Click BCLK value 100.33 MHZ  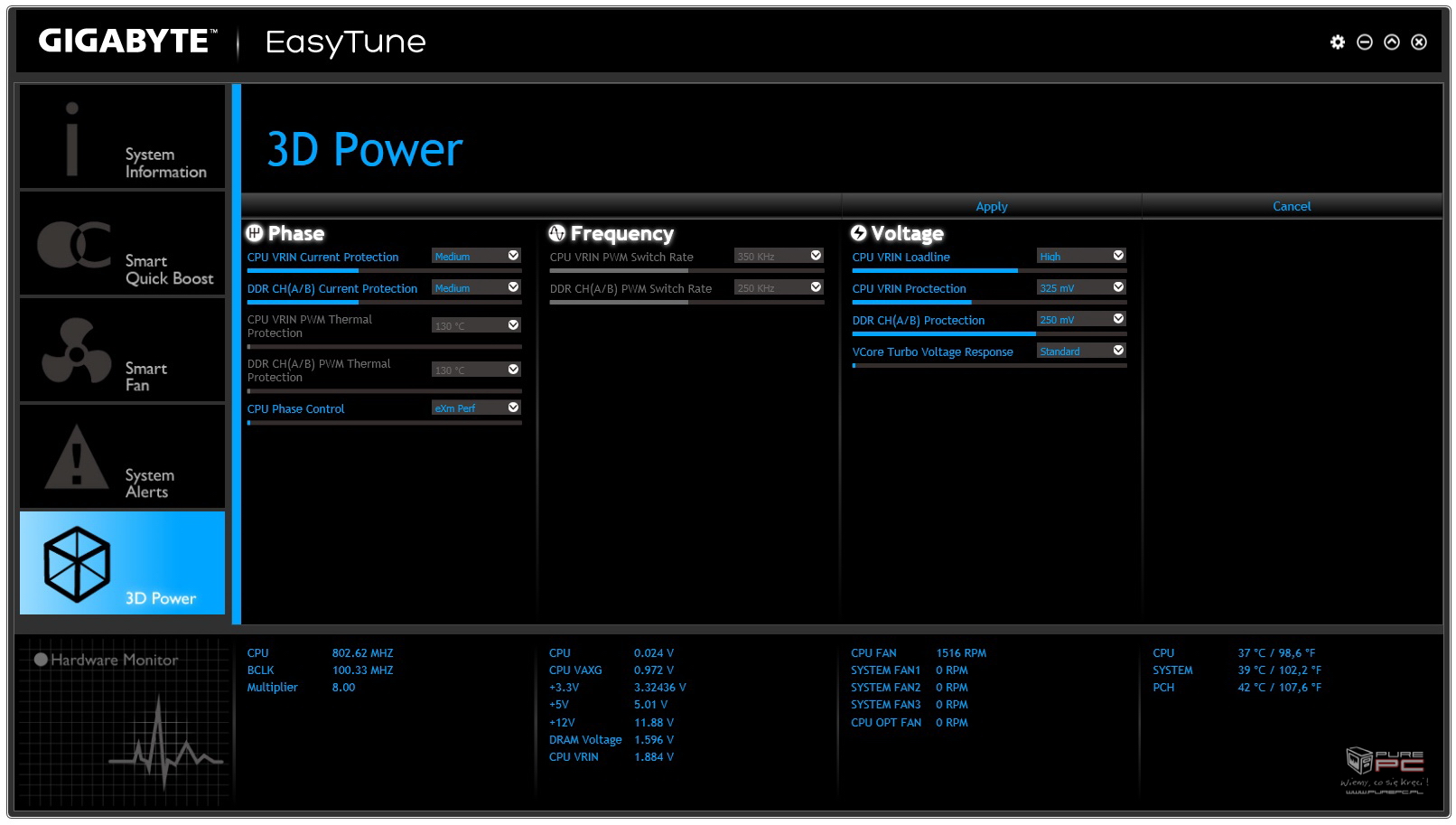(x=362, y=670)
